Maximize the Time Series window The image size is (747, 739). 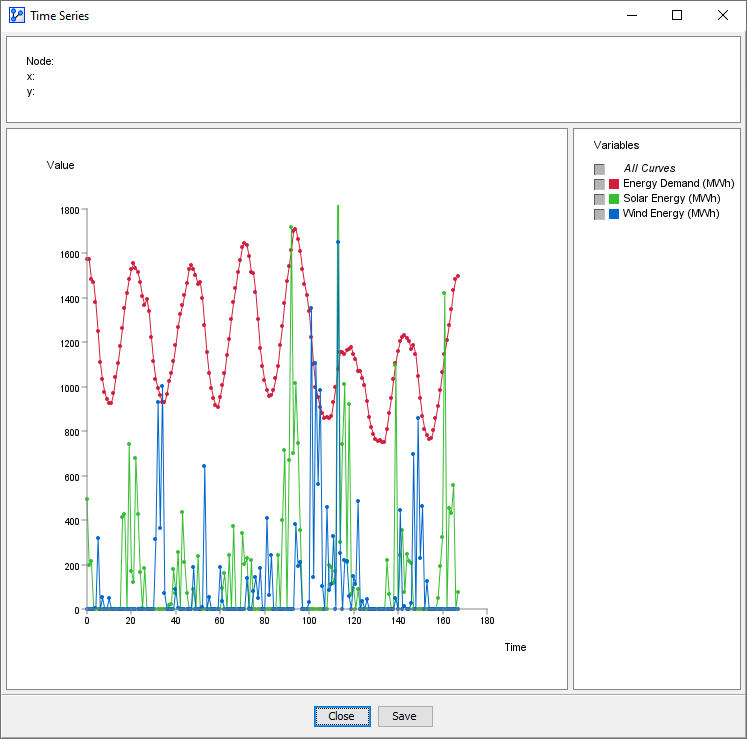677,15
